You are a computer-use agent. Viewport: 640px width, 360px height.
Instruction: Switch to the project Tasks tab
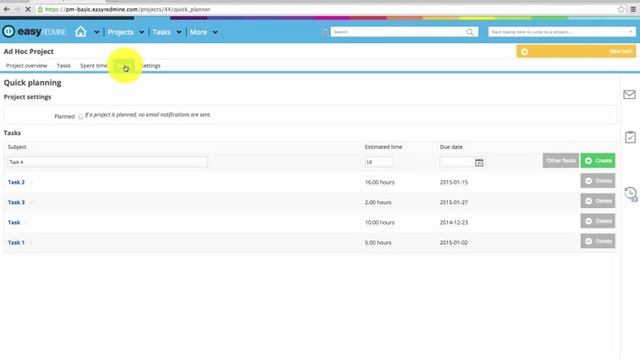pos(64,66)
